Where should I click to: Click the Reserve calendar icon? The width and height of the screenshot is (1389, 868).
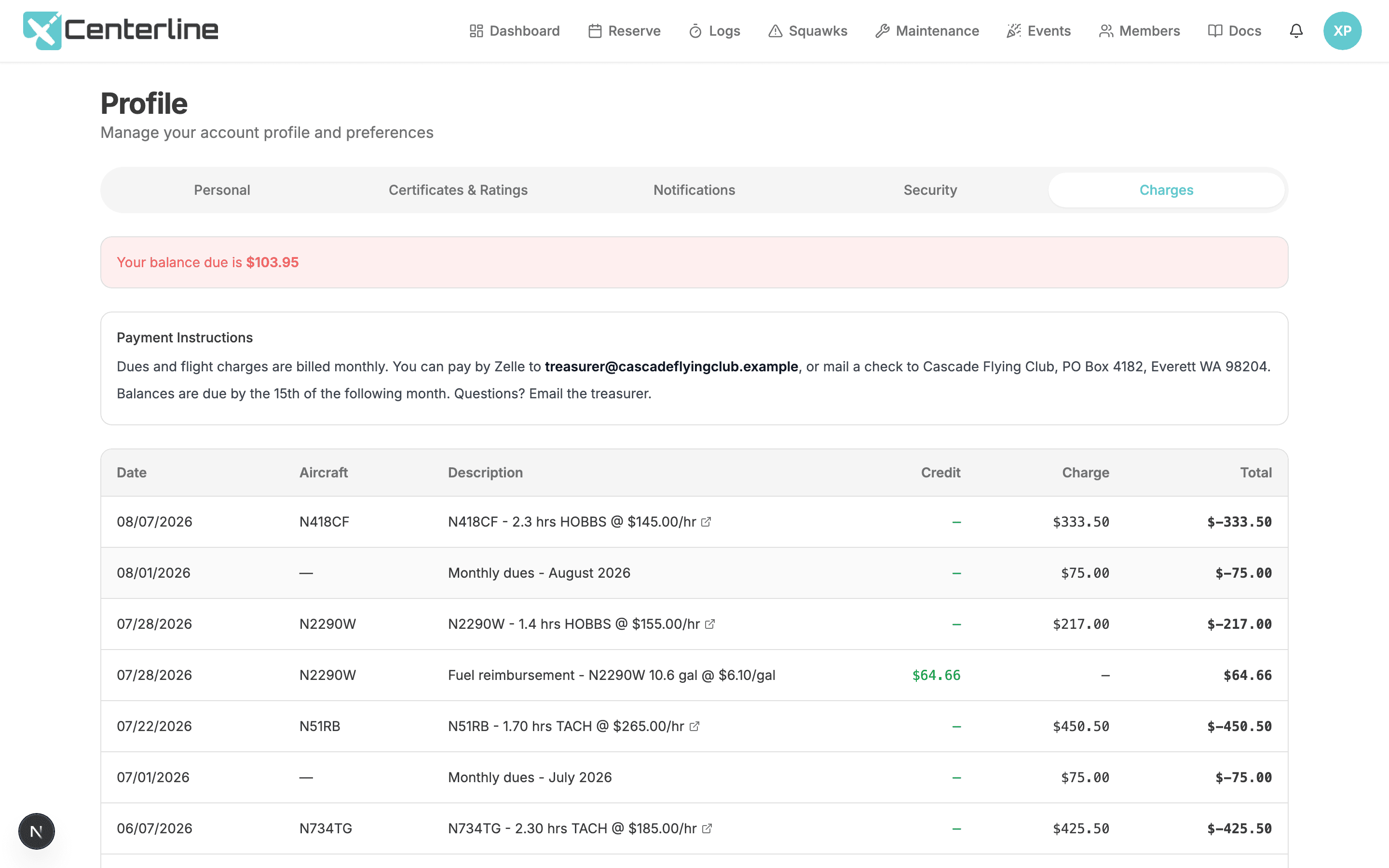click(595, 31)
